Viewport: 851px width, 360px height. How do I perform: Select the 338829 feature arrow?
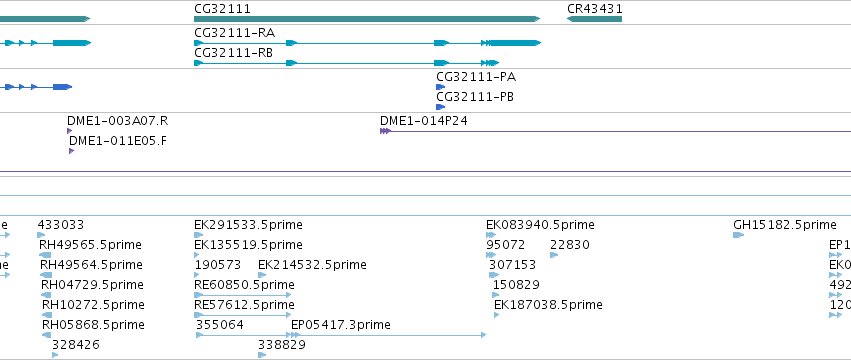click(x=262, y=355)
